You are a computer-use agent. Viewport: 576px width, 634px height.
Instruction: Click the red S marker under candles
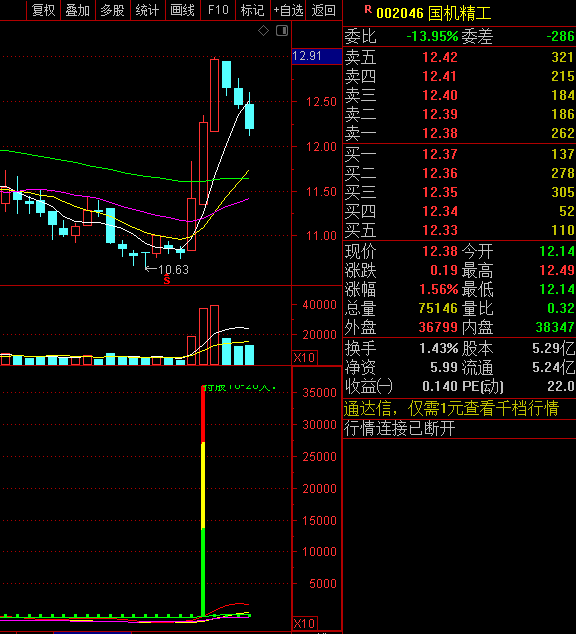pos(167,280)
